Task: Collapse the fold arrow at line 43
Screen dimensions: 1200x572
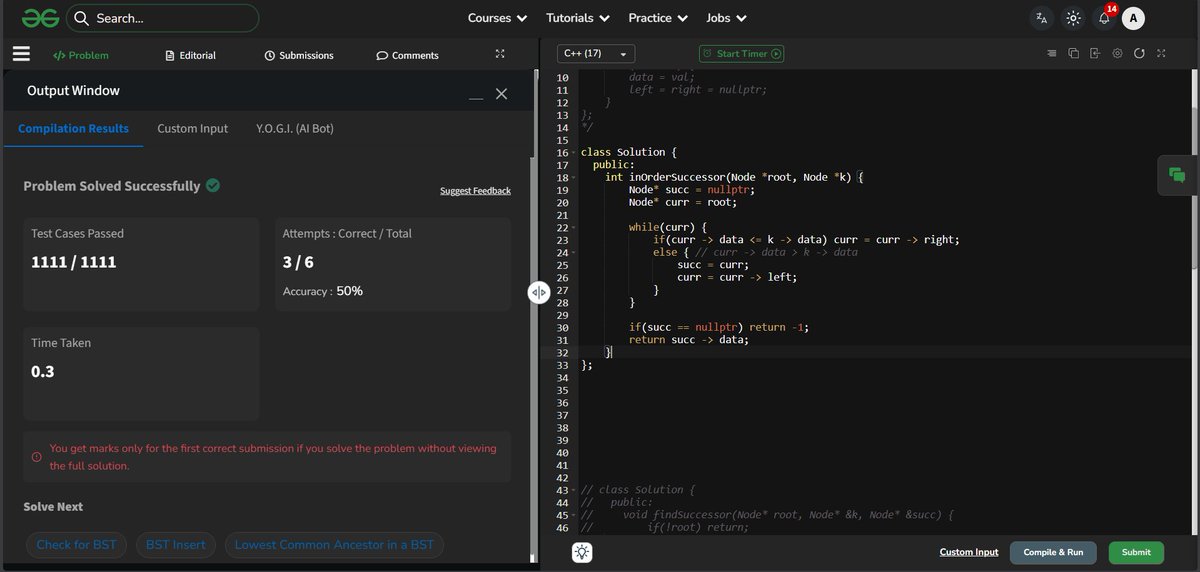Action: pos(573,490)
